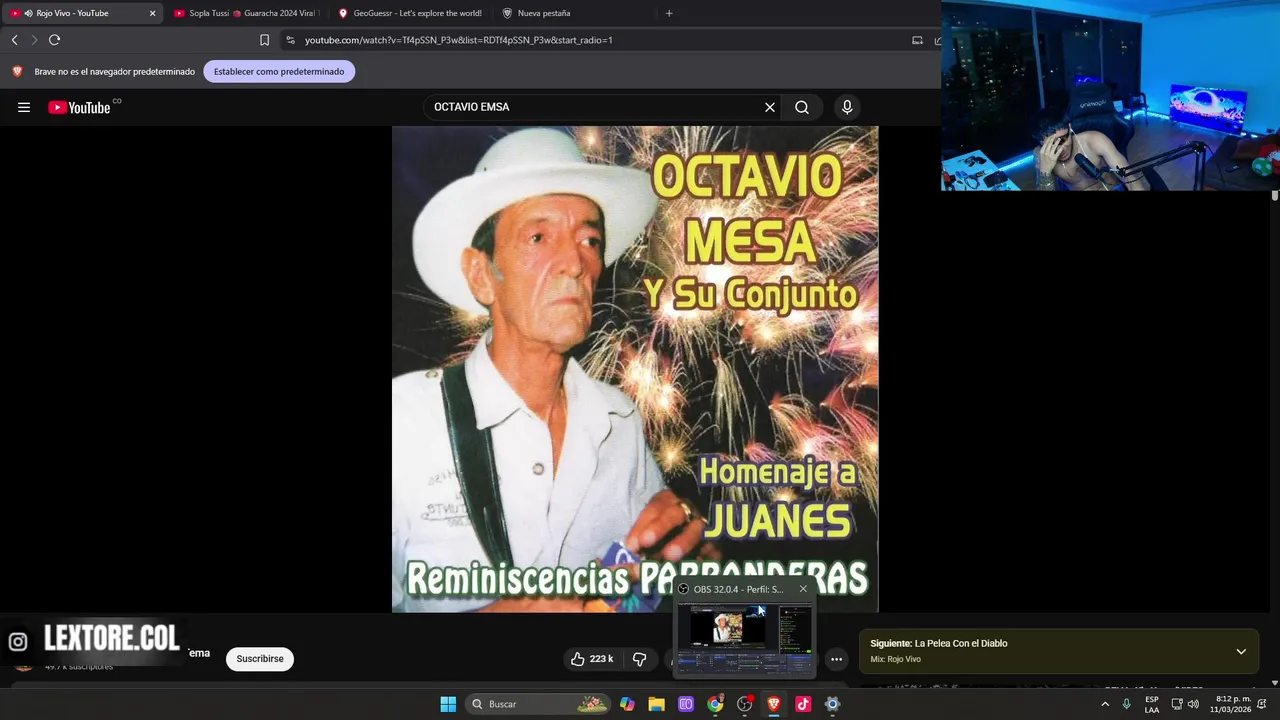Open File Explorer from the taskbar
Screen dimensions: 1280x720
coord(656,704)
